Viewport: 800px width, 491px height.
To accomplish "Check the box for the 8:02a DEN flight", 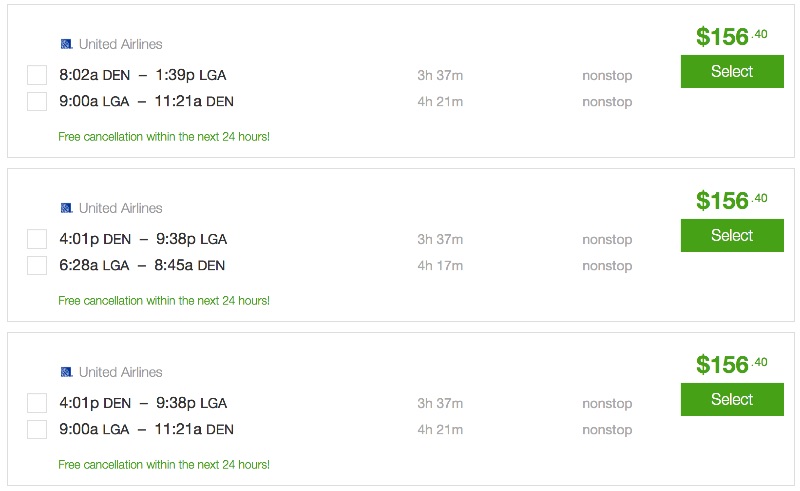I will pyautogui.click(x=37, y=75).
